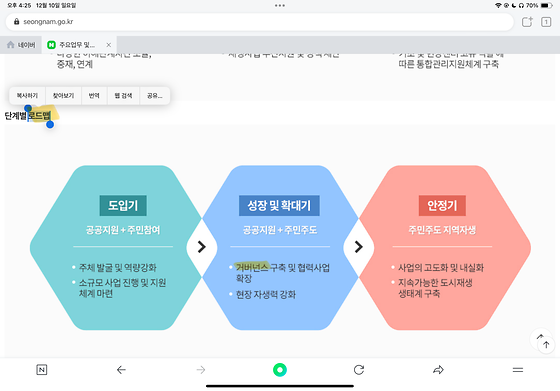
Task: Choose 번역 in the selection menu
Action: [94, 96]
